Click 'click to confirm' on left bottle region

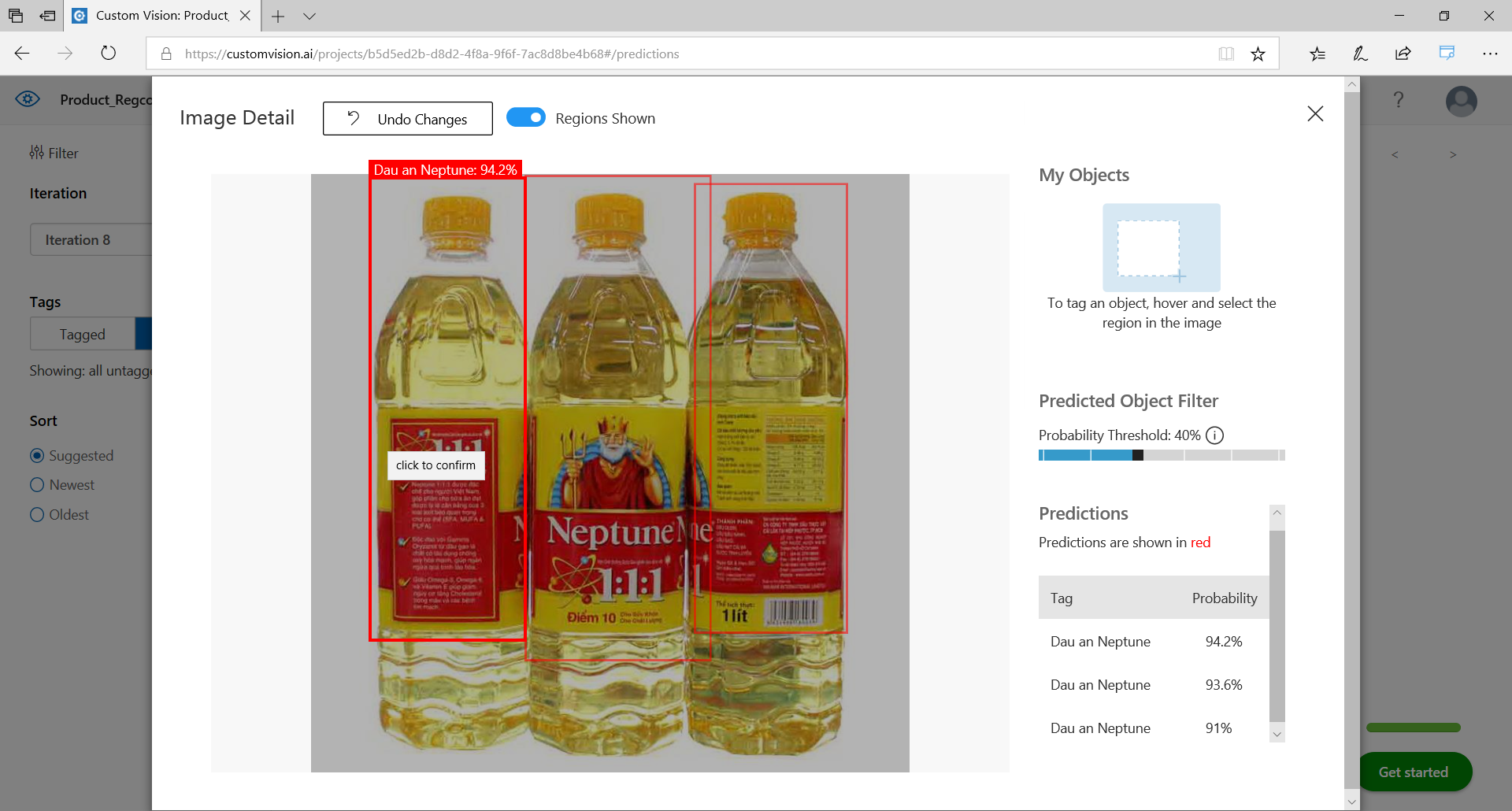[435, 465]
